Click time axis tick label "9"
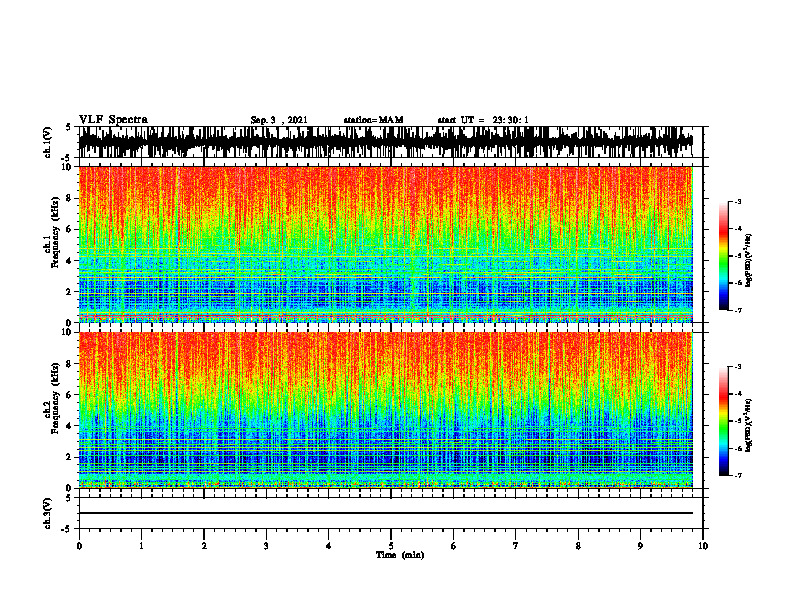792x612 pixels. point(640,546)
